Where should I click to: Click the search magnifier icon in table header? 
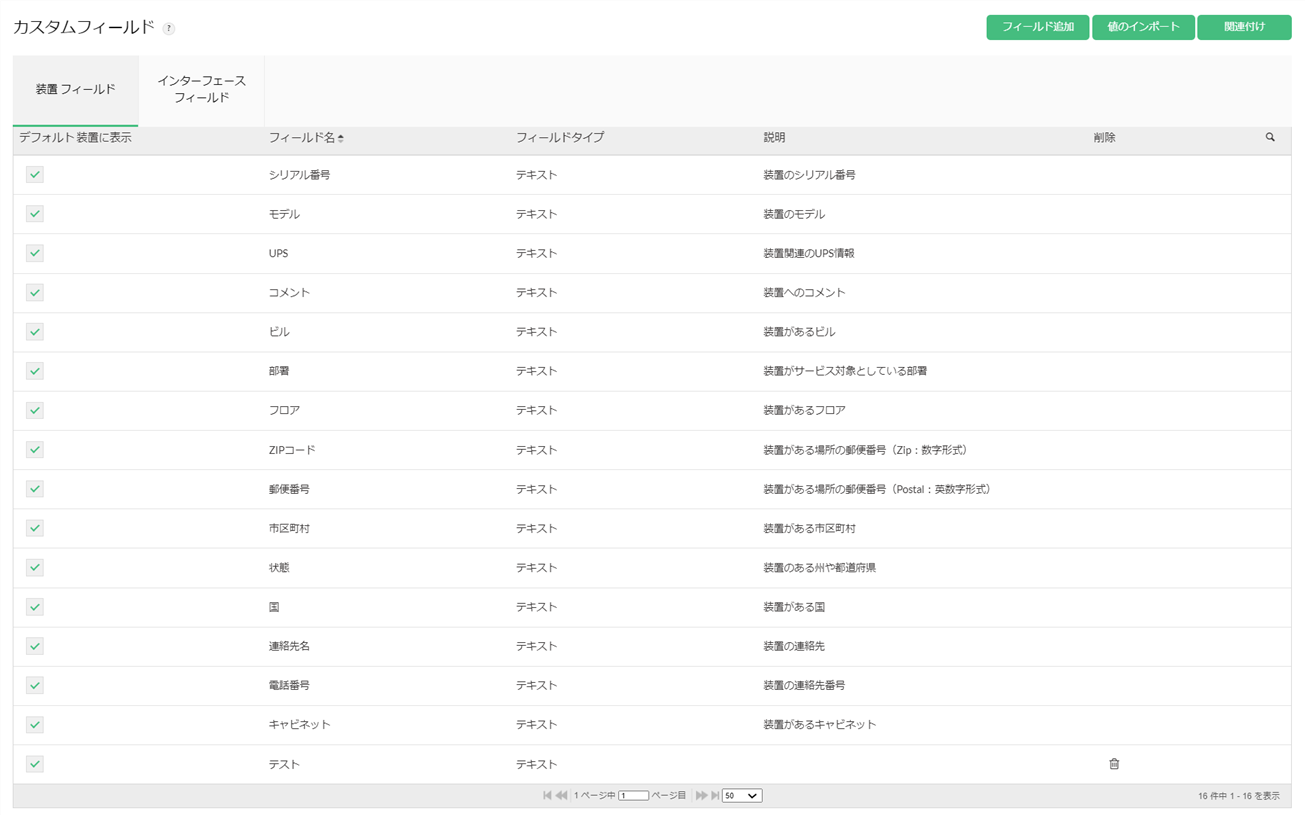coord(1270,138)
